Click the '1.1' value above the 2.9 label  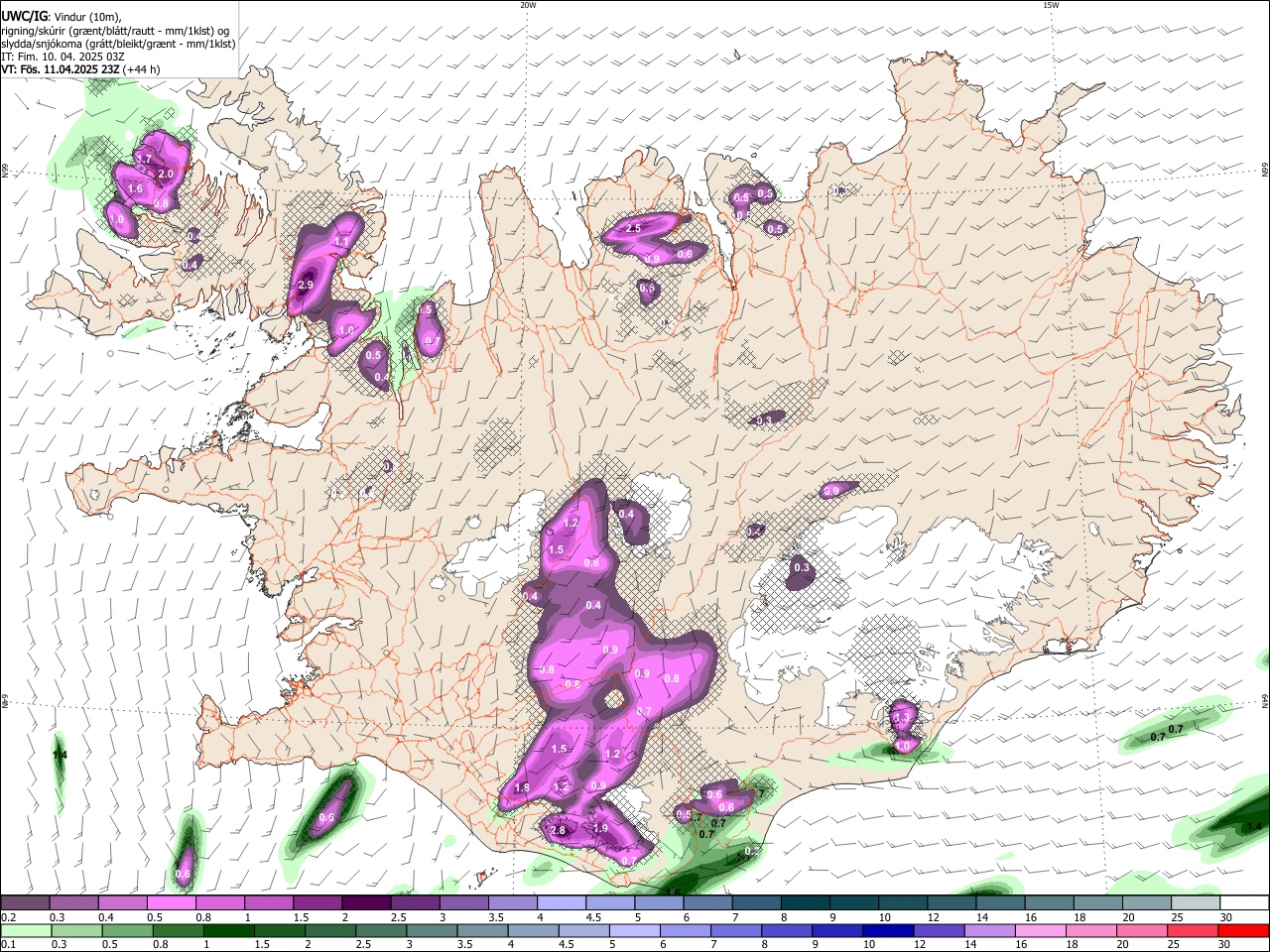tap(342, 241)
